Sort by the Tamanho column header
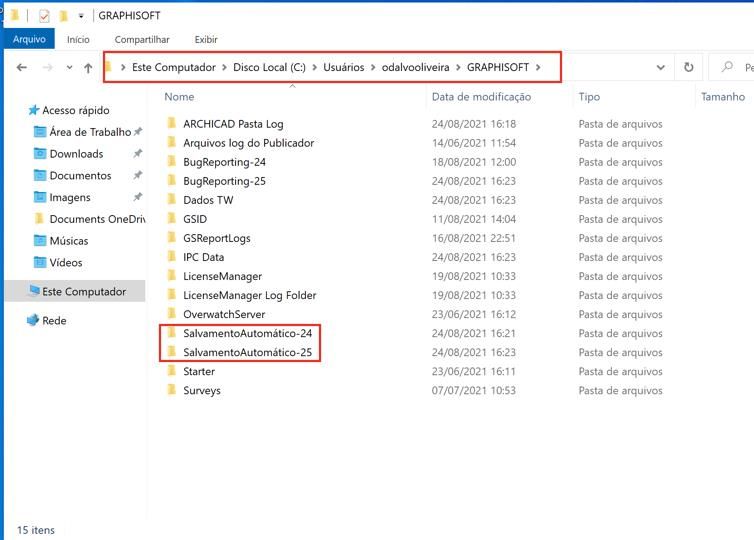Screen dimensions: 754x540 (x=723, y=97)
